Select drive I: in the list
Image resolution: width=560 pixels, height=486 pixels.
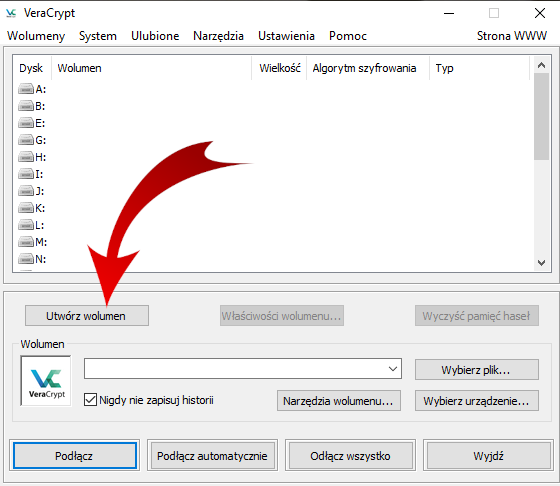click(x=31, y=174)
